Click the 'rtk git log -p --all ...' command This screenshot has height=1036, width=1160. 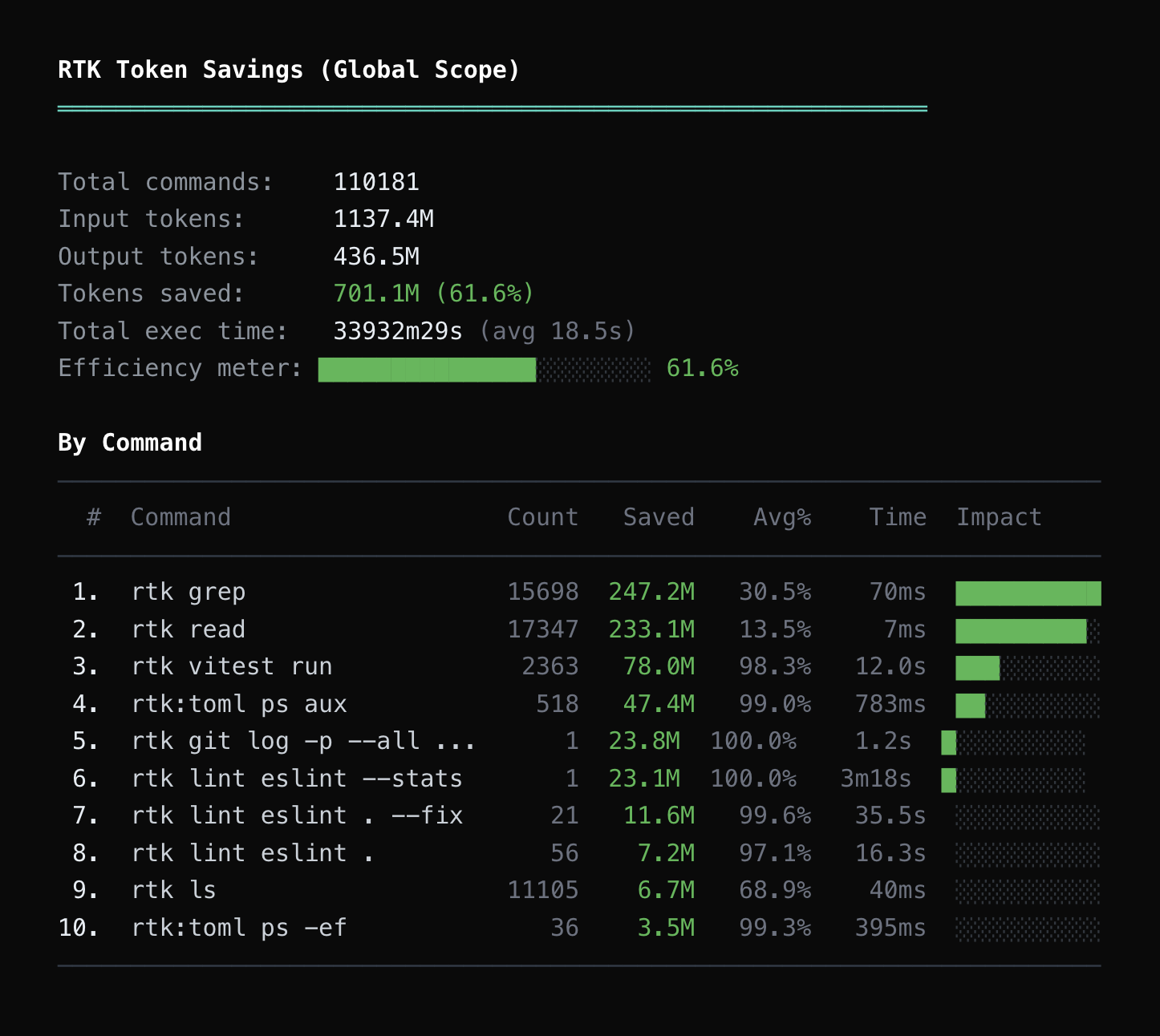click(x=303, y=741)
